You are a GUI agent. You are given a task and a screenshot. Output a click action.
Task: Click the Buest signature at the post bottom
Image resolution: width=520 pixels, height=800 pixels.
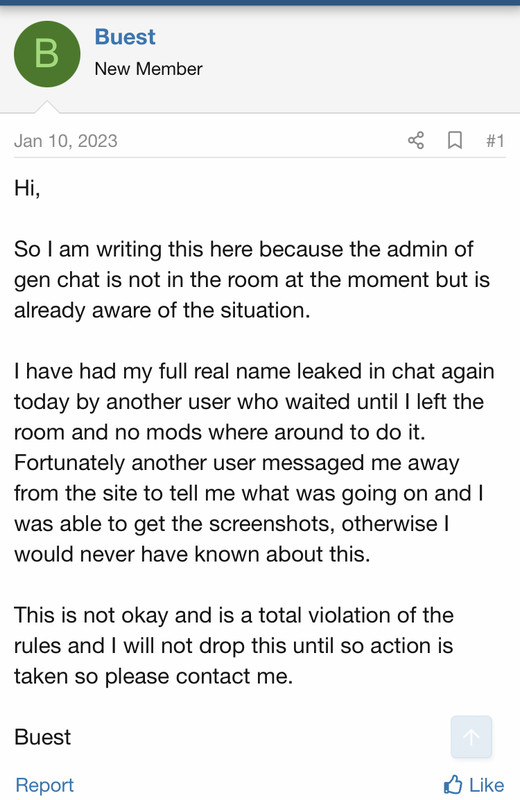coord(43,737)
